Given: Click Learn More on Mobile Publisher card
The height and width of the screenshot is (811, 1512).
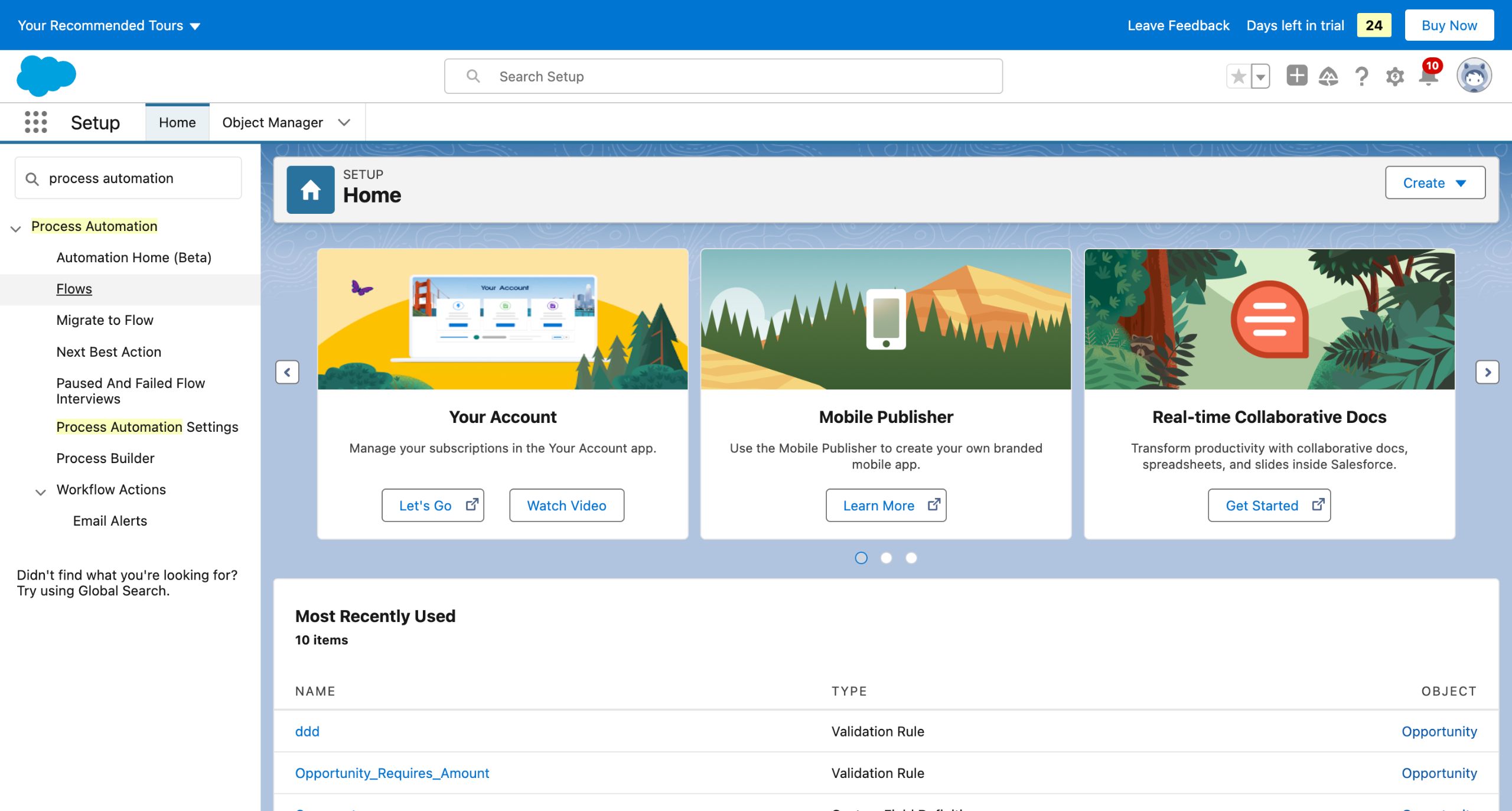Looking at the screenshot, I should pyautogui.click(x=886, y=505).
